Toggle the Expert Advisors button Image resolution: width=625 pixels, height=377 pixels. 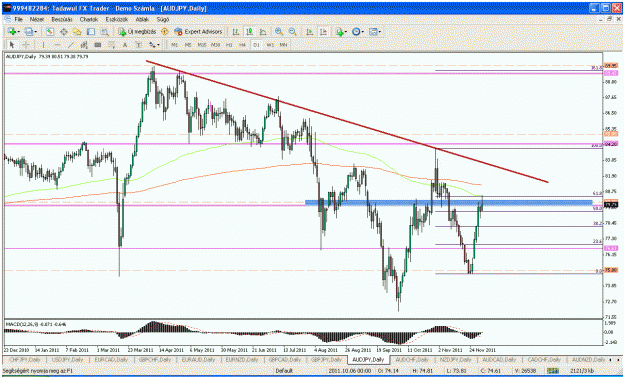coord(198,31)
